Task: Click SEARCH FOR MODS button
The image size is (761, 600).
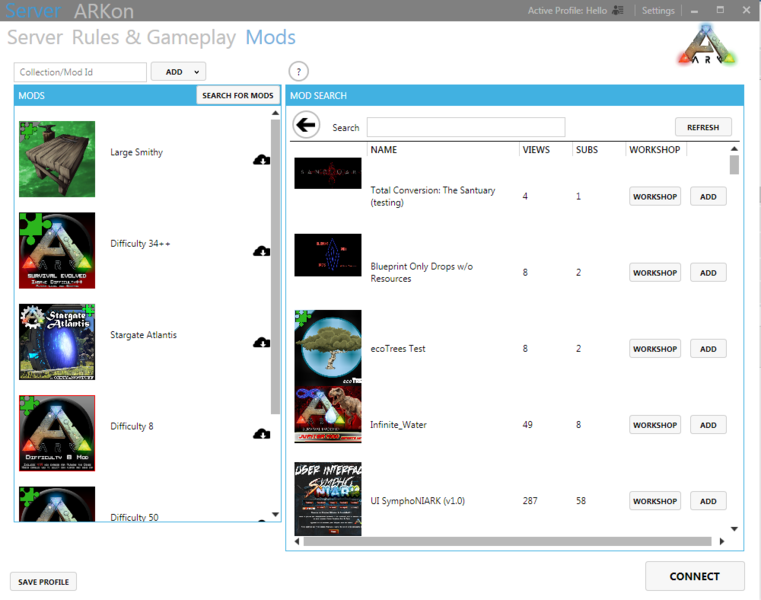Action: coord(238,95)
